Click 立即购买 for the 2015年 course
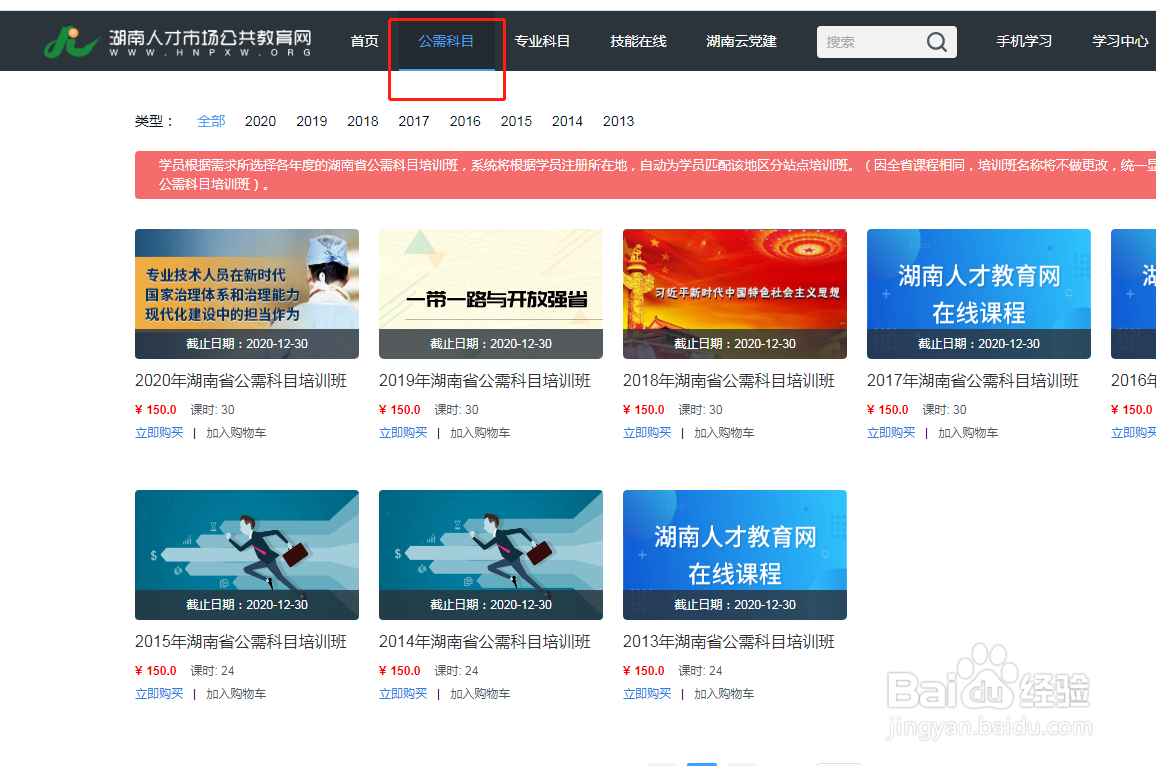Screen dimensions: 1156x766 [159, 694]
